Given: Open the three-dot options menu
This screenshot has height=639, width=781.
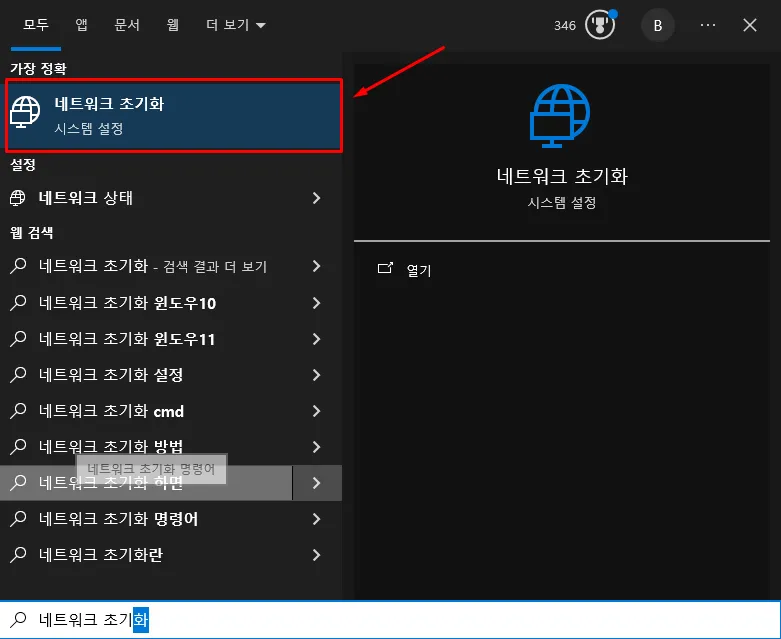Looking at the screenshot, I should (x=708, y=25).
